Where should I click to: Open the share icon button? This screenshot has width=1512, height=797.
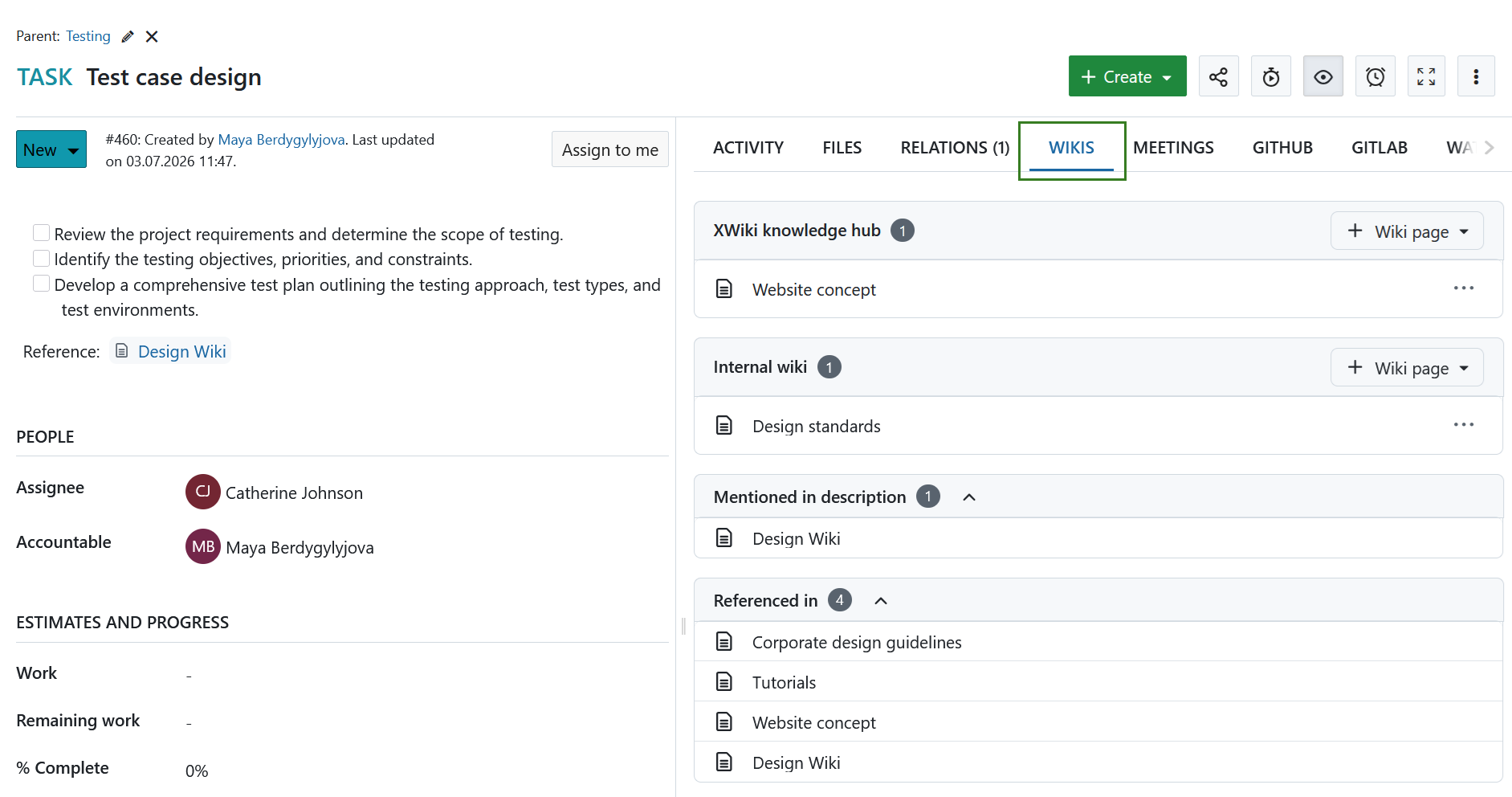click(1218, 76)
